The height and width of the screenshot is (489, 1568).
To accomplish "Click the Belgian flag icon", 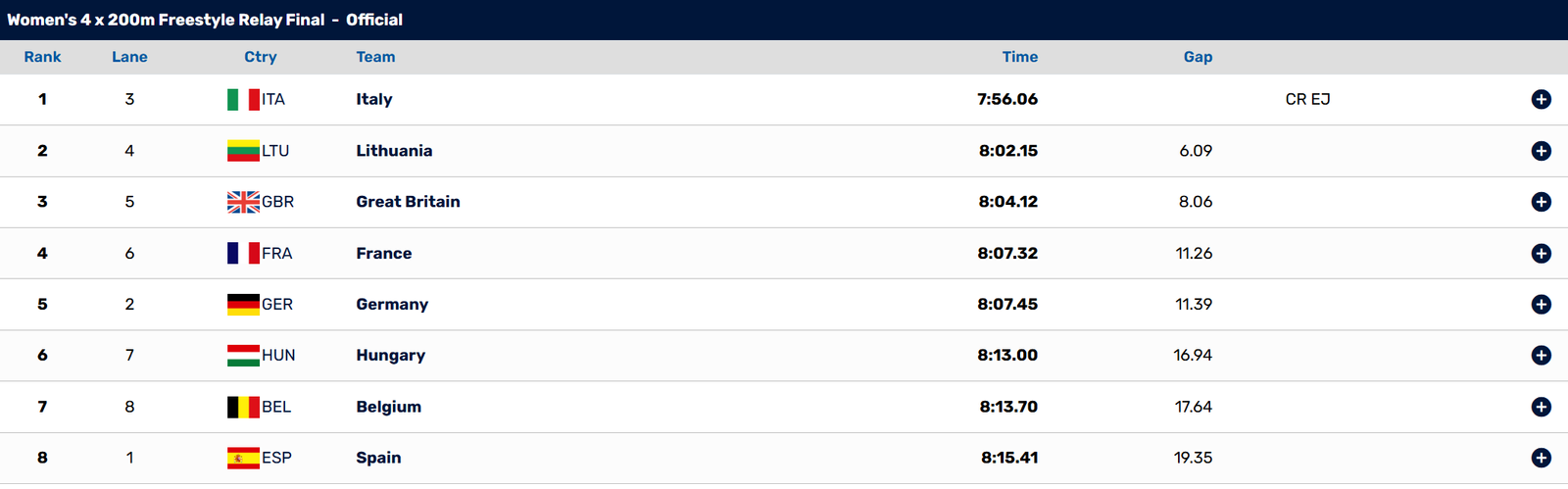I will [243, 407].
